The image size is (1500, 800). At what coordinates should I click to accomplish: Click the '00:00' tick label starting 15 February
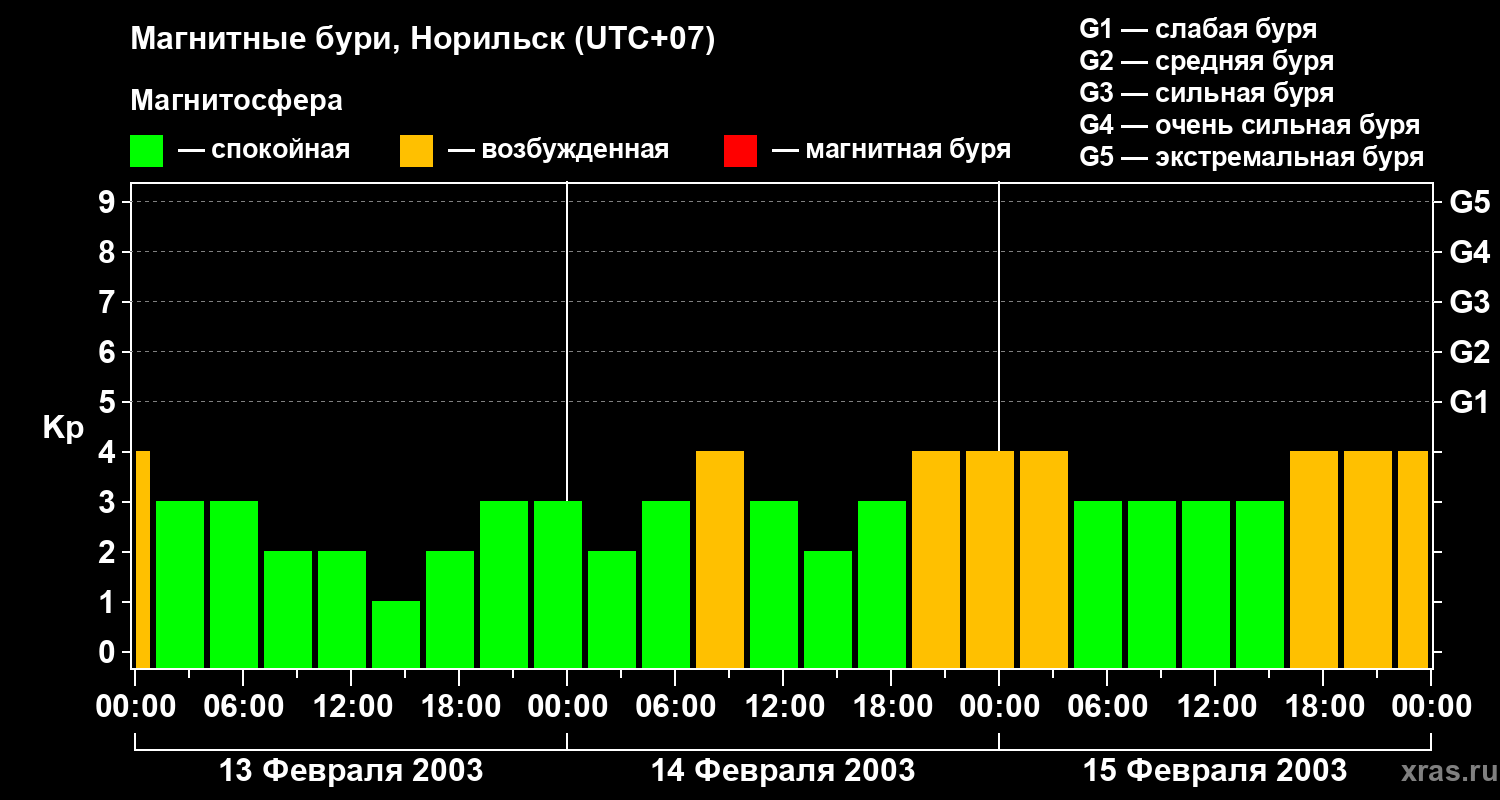[999, 707]
